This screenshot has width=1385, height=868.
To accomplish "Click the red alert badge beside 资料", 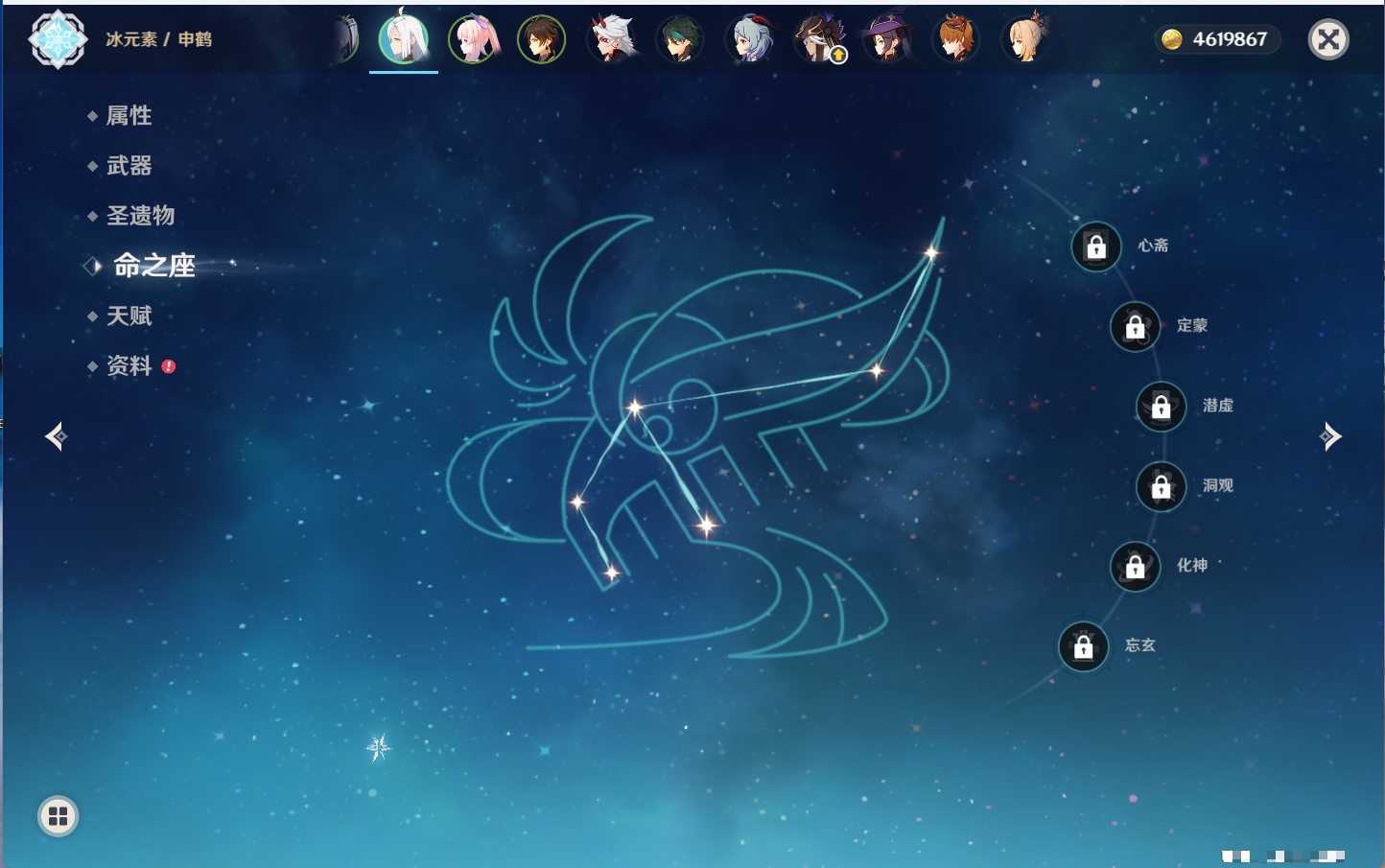I will click(x=169, y=366).
